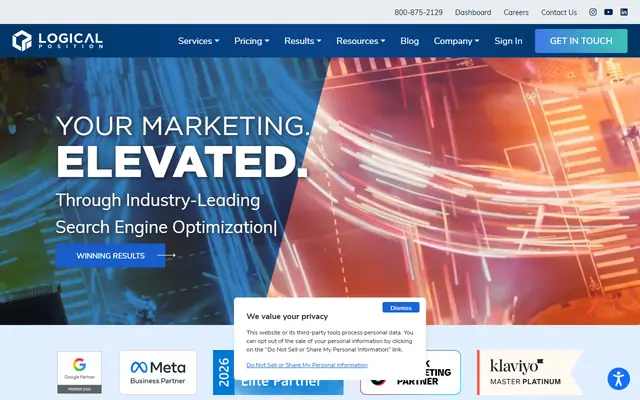Viewport: 640px width, 400px height.
Task: Click the Klaviyo Master Platinum badge
Action: (x=530, y=372)
